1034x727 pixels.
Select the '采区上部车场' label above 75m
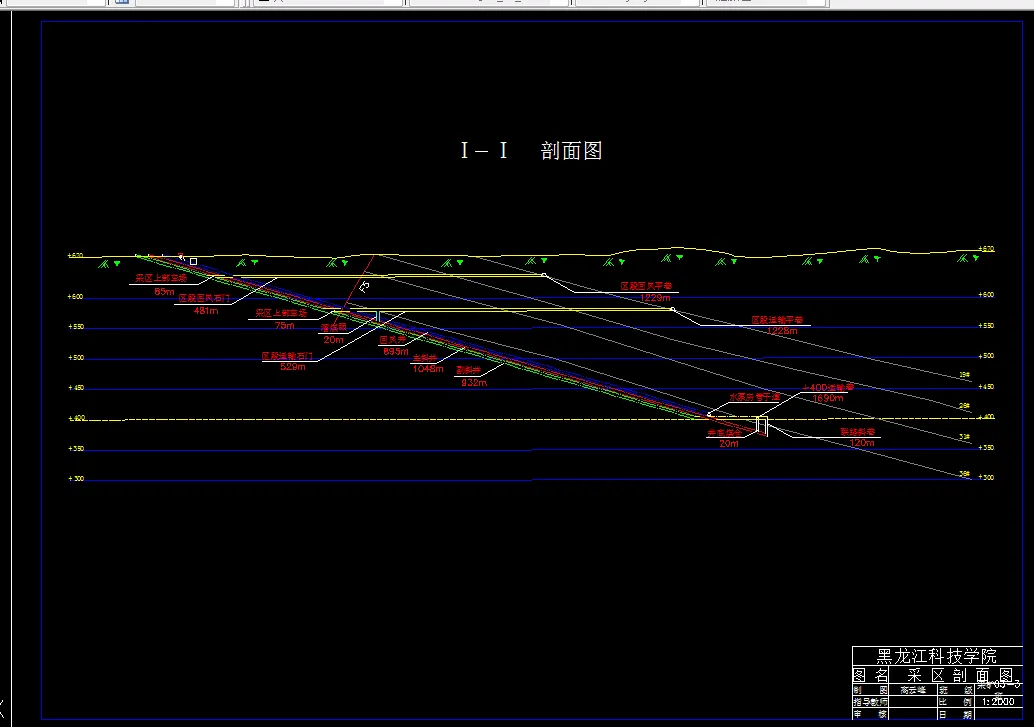click(x=282, y=313)
